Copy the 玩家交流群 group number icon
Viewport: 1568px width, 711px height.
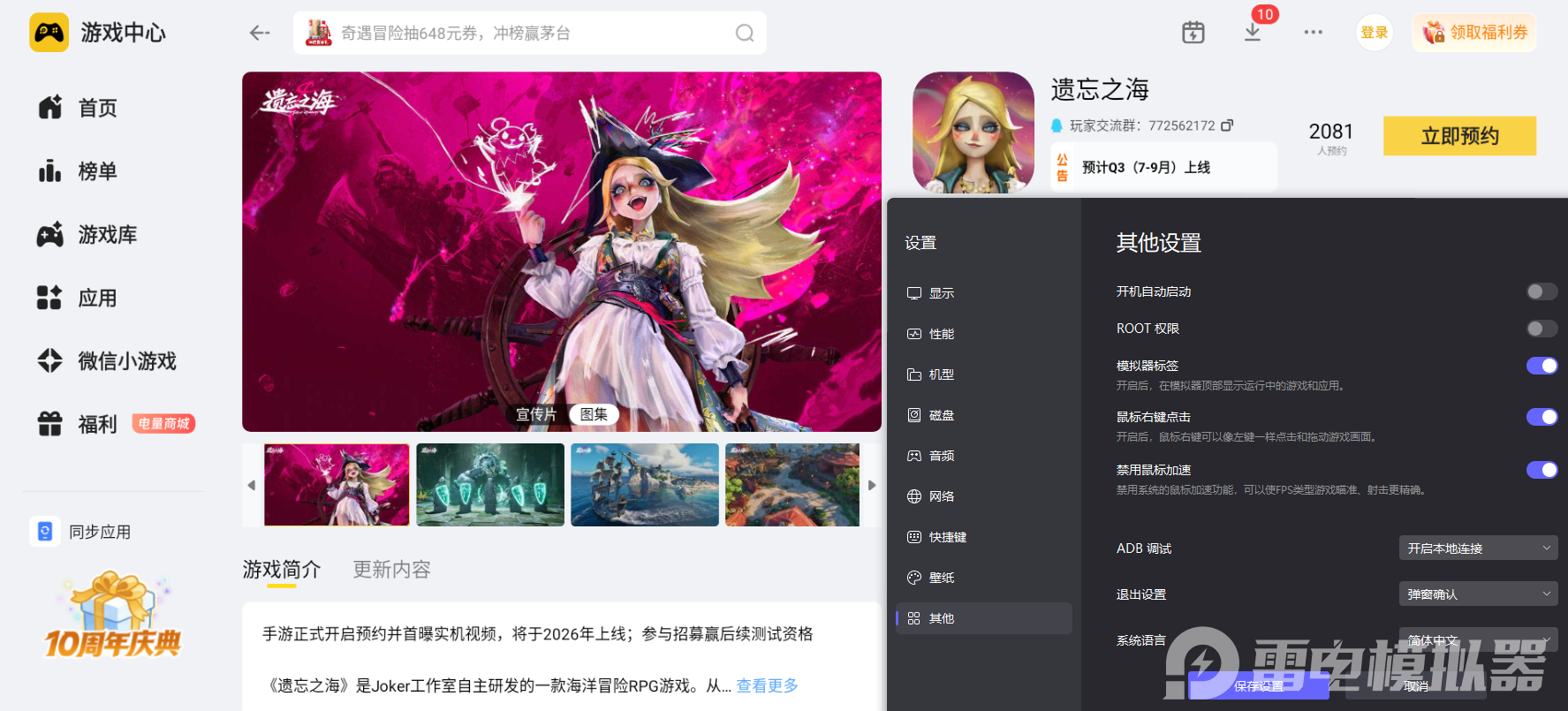click(1227, 125)
